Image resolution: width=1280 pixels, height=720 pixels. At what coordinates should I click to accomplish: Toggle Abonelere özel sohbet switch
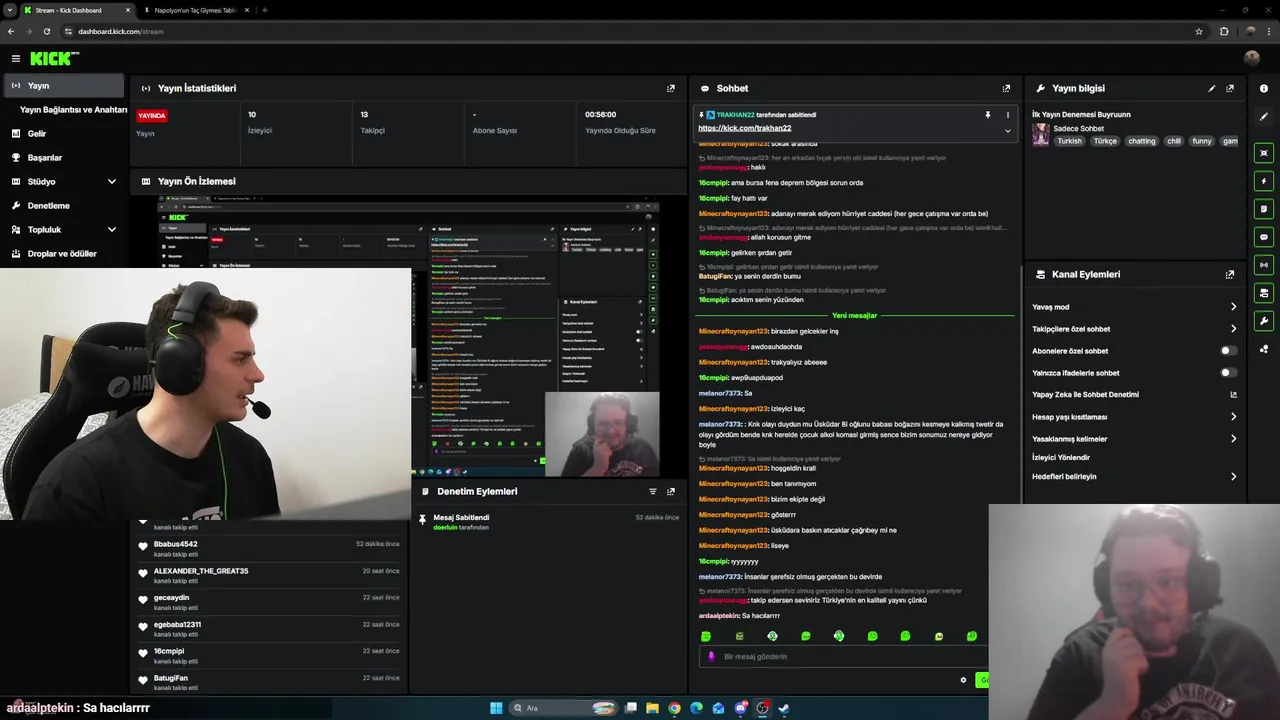(x=1229, y=351)
